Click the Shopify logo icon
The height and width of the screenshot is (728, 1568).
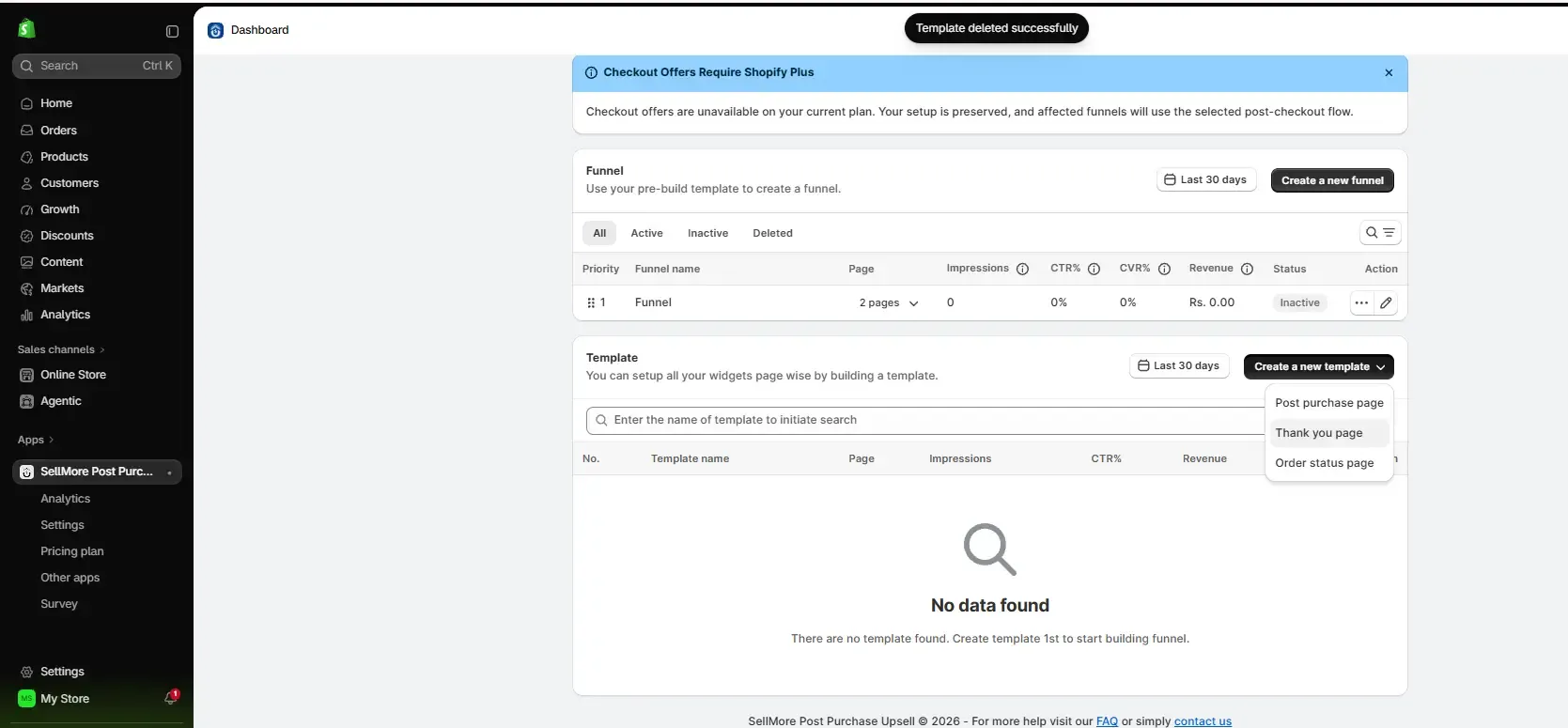point(26,29)
